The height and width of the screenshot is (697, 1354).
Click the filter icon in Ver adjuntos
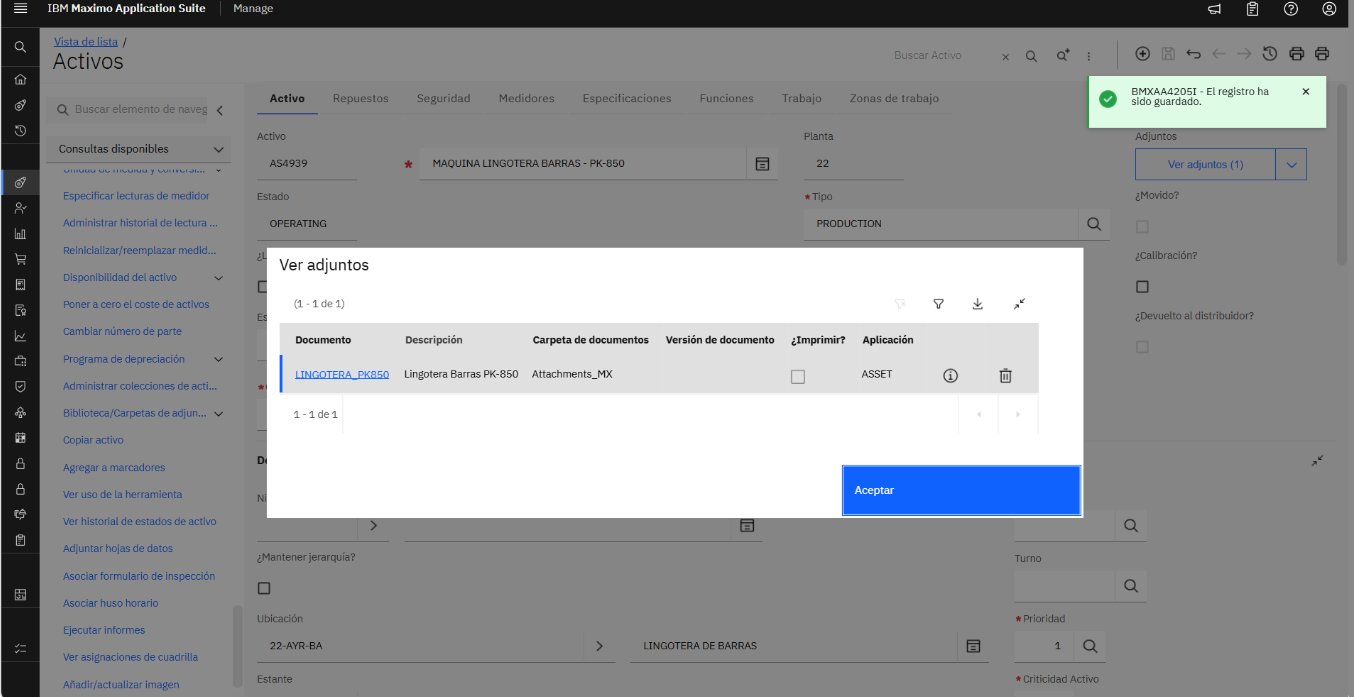[939, 304]
